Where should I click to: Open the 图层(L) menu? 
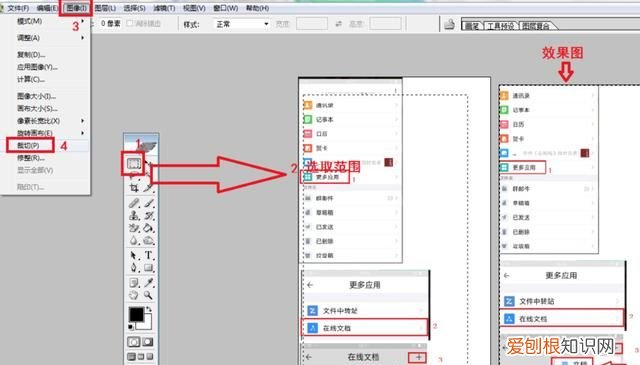105,8
